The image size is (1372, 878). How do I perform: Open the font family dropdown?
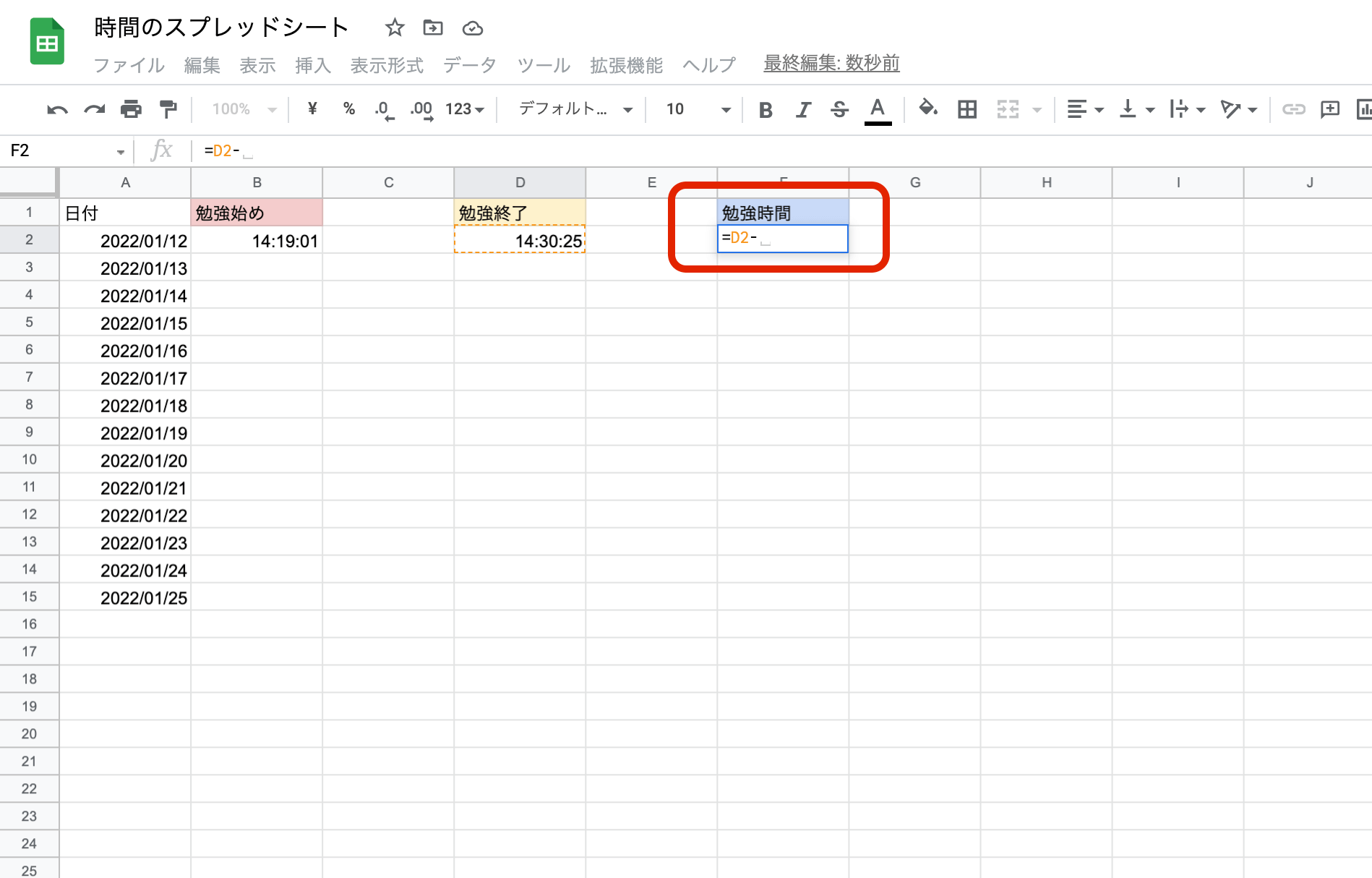click(x=575, y=109)
